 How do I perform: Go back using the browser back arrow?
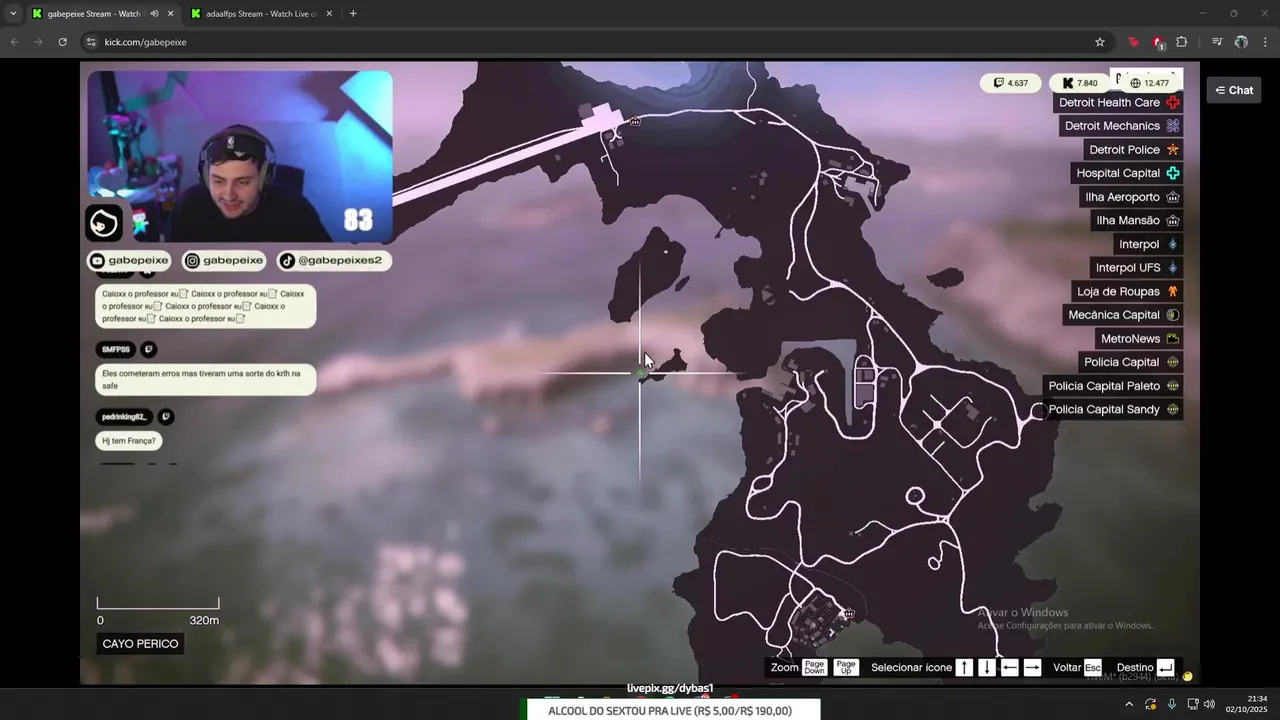14,42
